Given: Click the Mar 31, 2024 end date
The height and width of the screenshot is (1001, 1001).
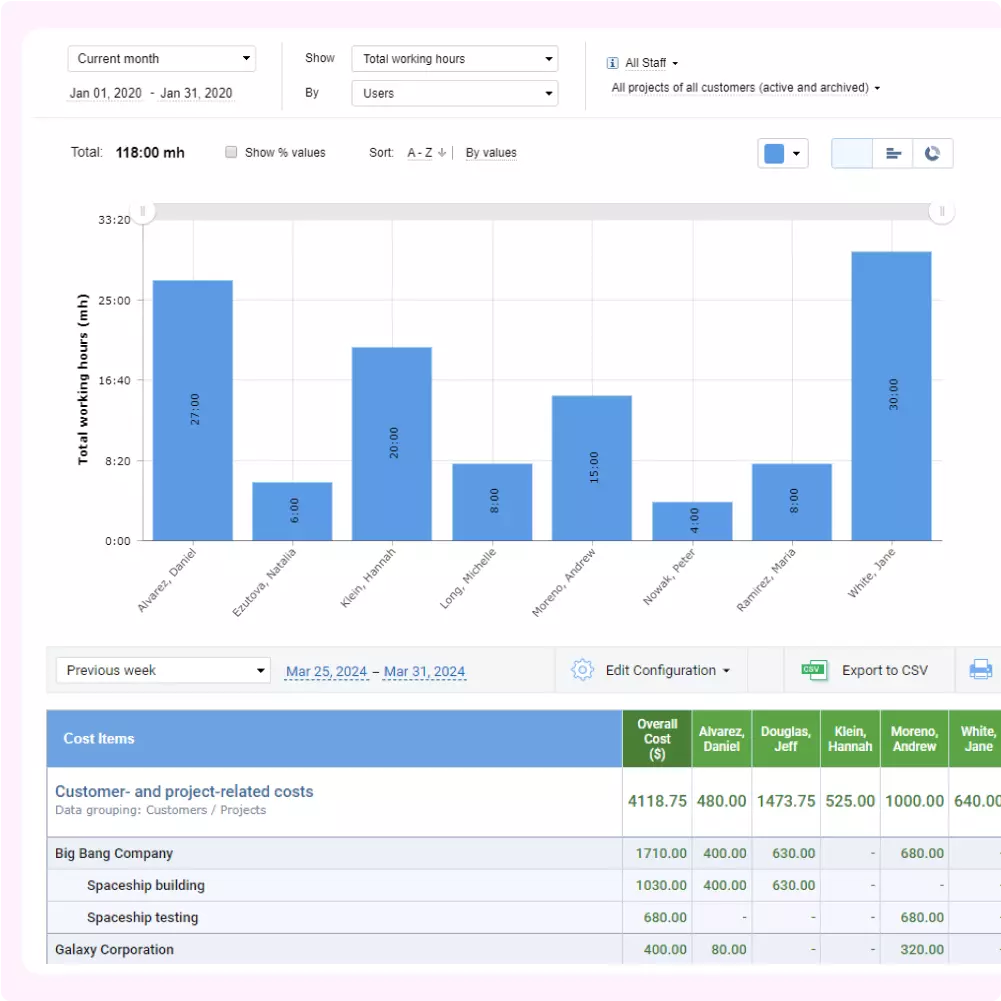Looking at the screenshot, I should coord(425,672).
